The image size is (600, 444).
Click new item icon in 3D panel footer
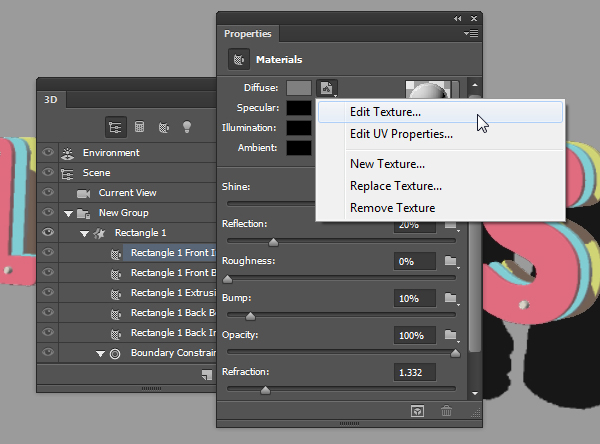point(207,375)
